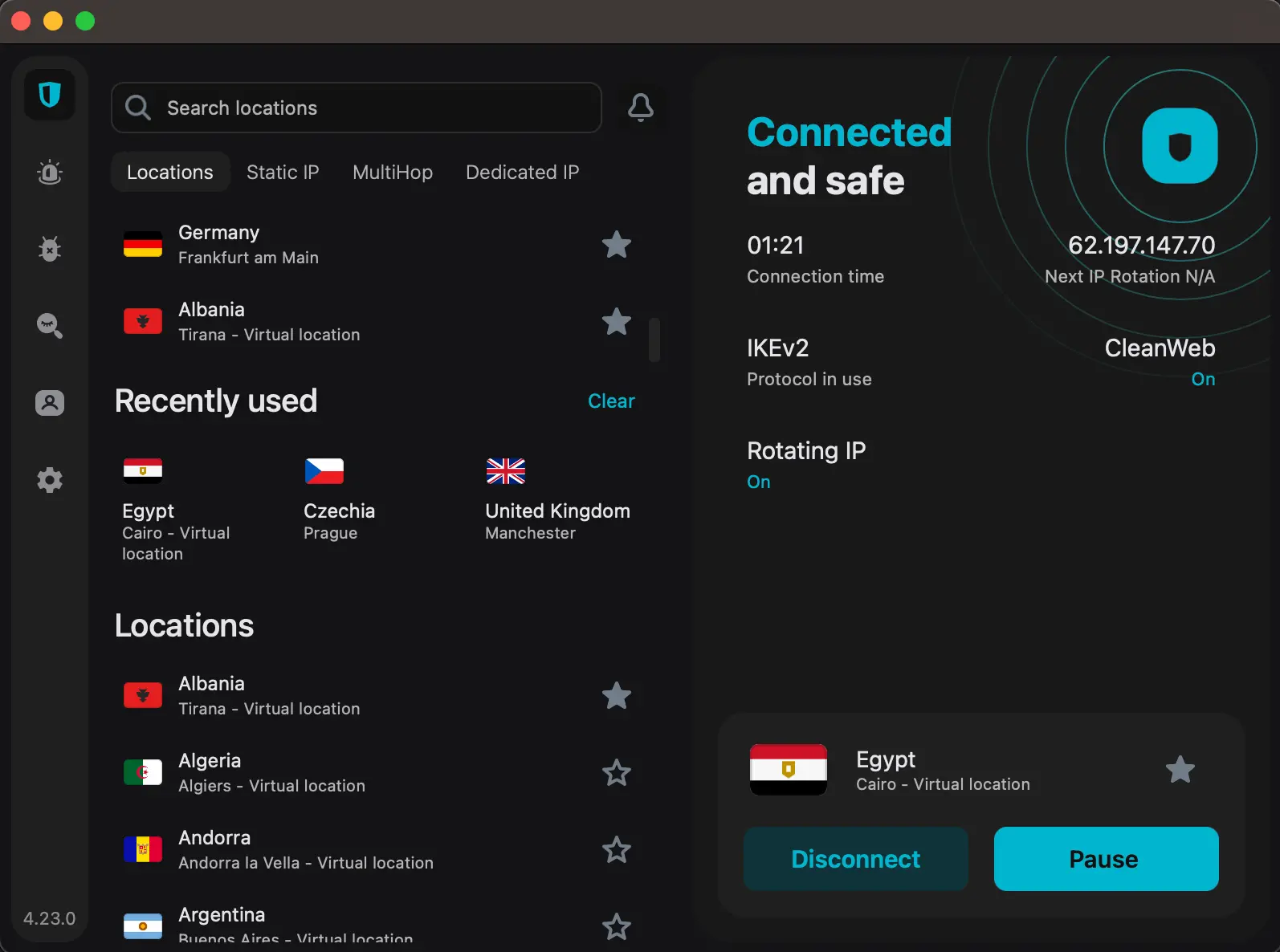Viewport: 1280px width, 952px height.
Task: Toggle favorite star on connected Egypt card
Action: click(x=1180, y=770)
